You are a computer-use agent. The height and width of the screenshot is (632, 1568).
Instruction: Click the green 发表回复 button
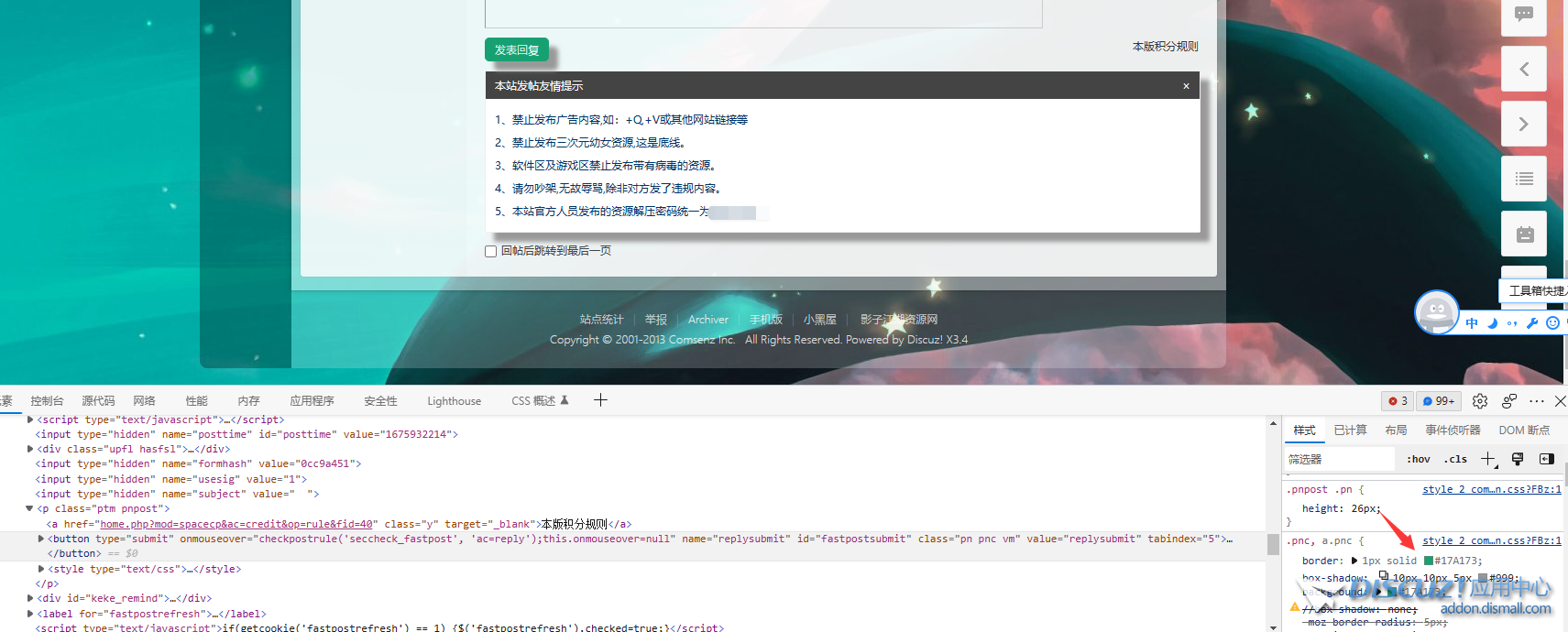tap(517, 50)
